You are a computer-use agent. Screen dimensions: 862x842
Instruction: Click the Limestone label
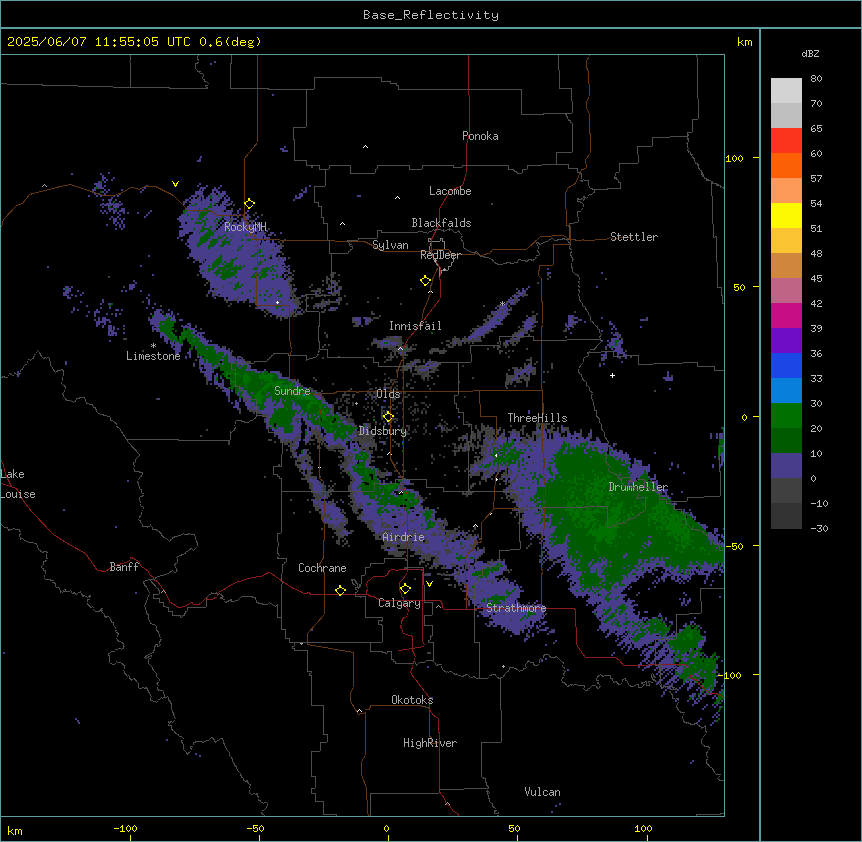point(153,356)
